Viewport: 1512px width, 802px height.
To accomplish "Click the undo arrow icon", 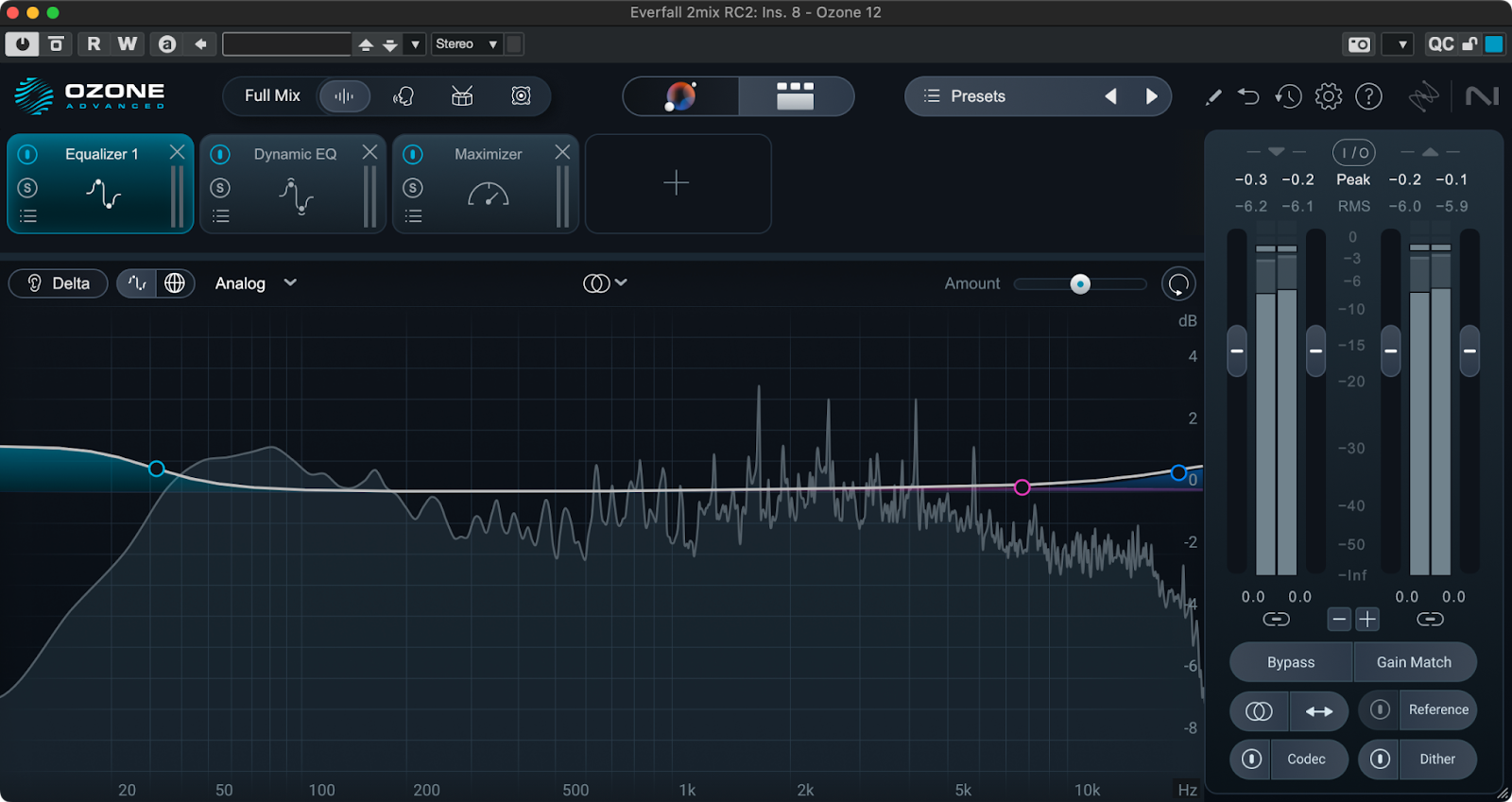I will (1248, 96).
